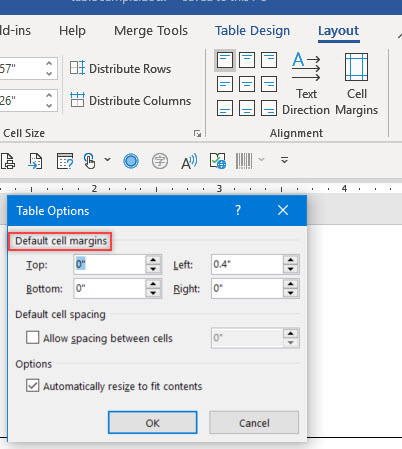Open Customize Quick Access Toolbar dropdown
Image resolution: width=402 pixels, height=449 pixels.
284,160
